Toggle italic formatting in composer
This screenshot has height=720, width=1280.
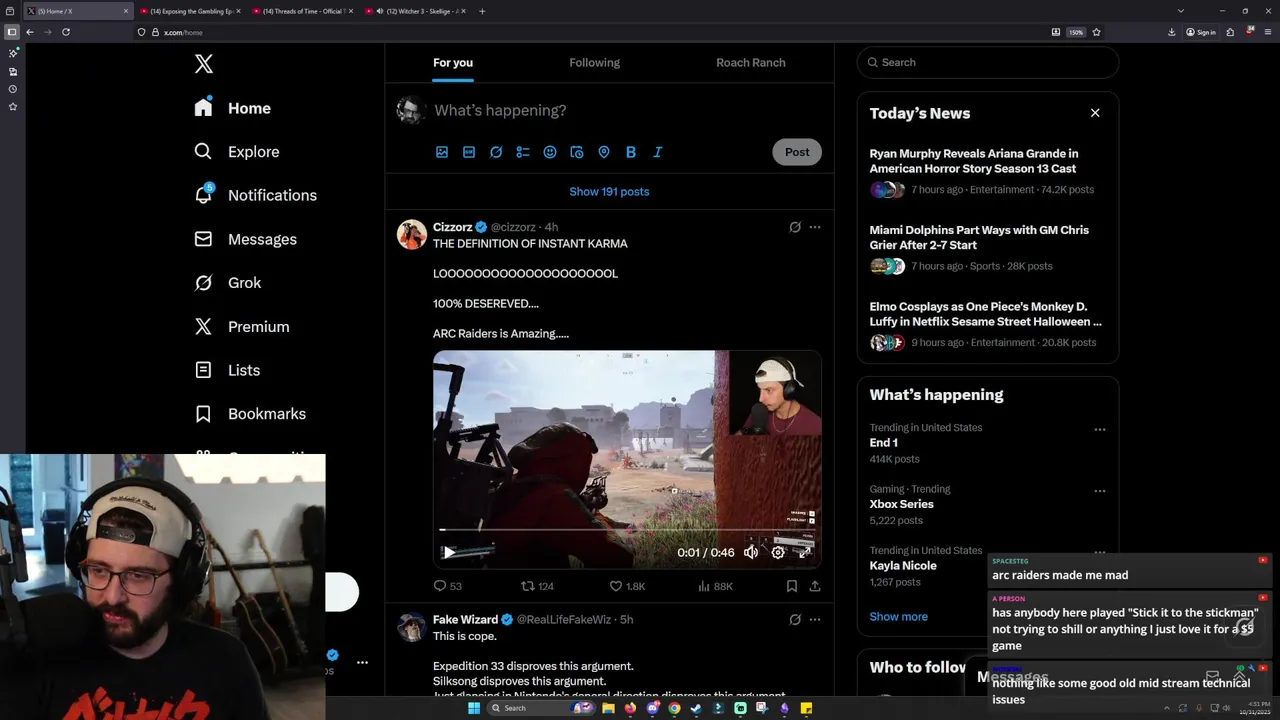[x=658, y=152]
